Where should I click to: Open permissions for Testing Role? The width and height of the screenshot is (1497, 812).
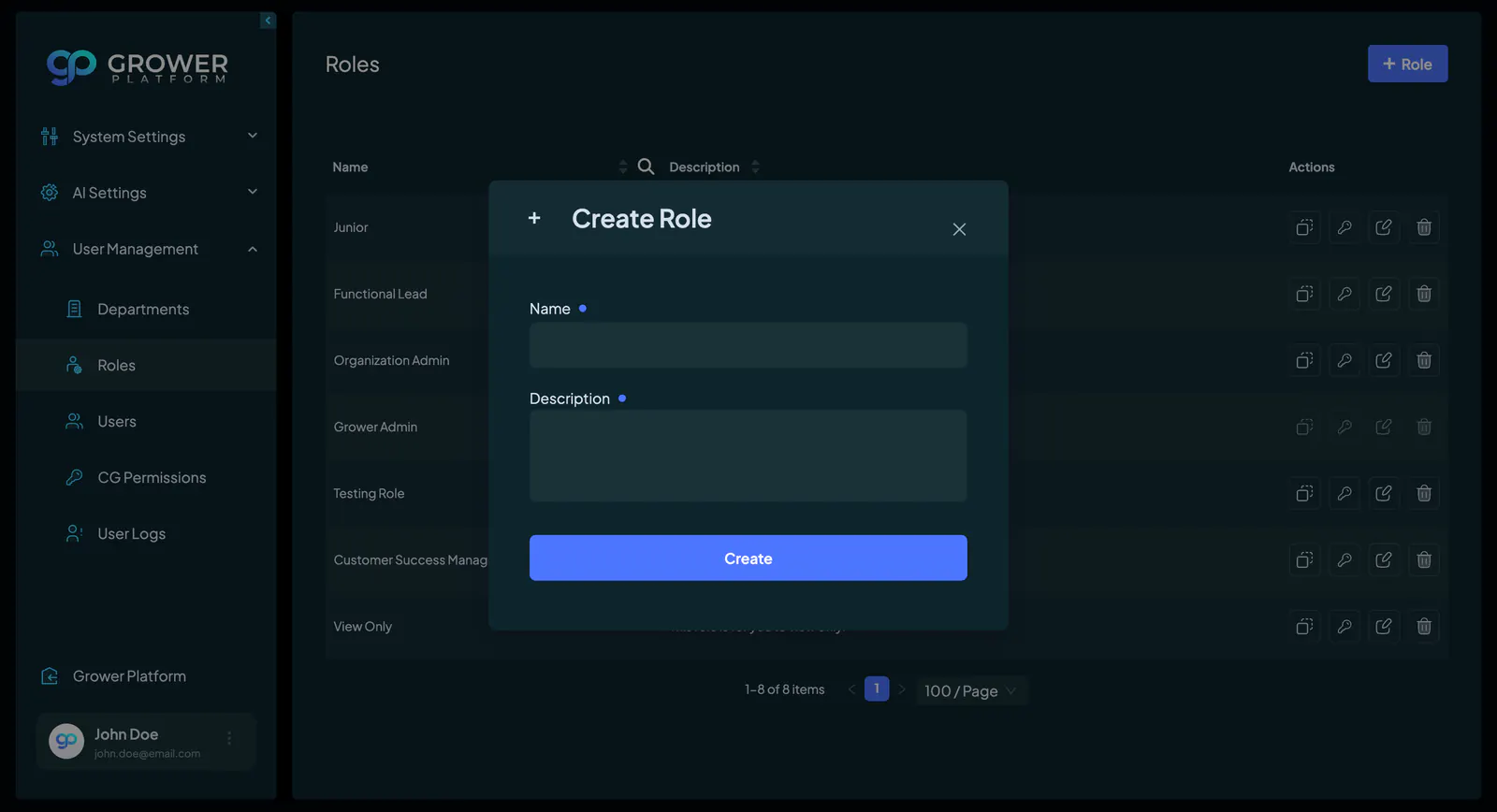(x=1344, y=493)
